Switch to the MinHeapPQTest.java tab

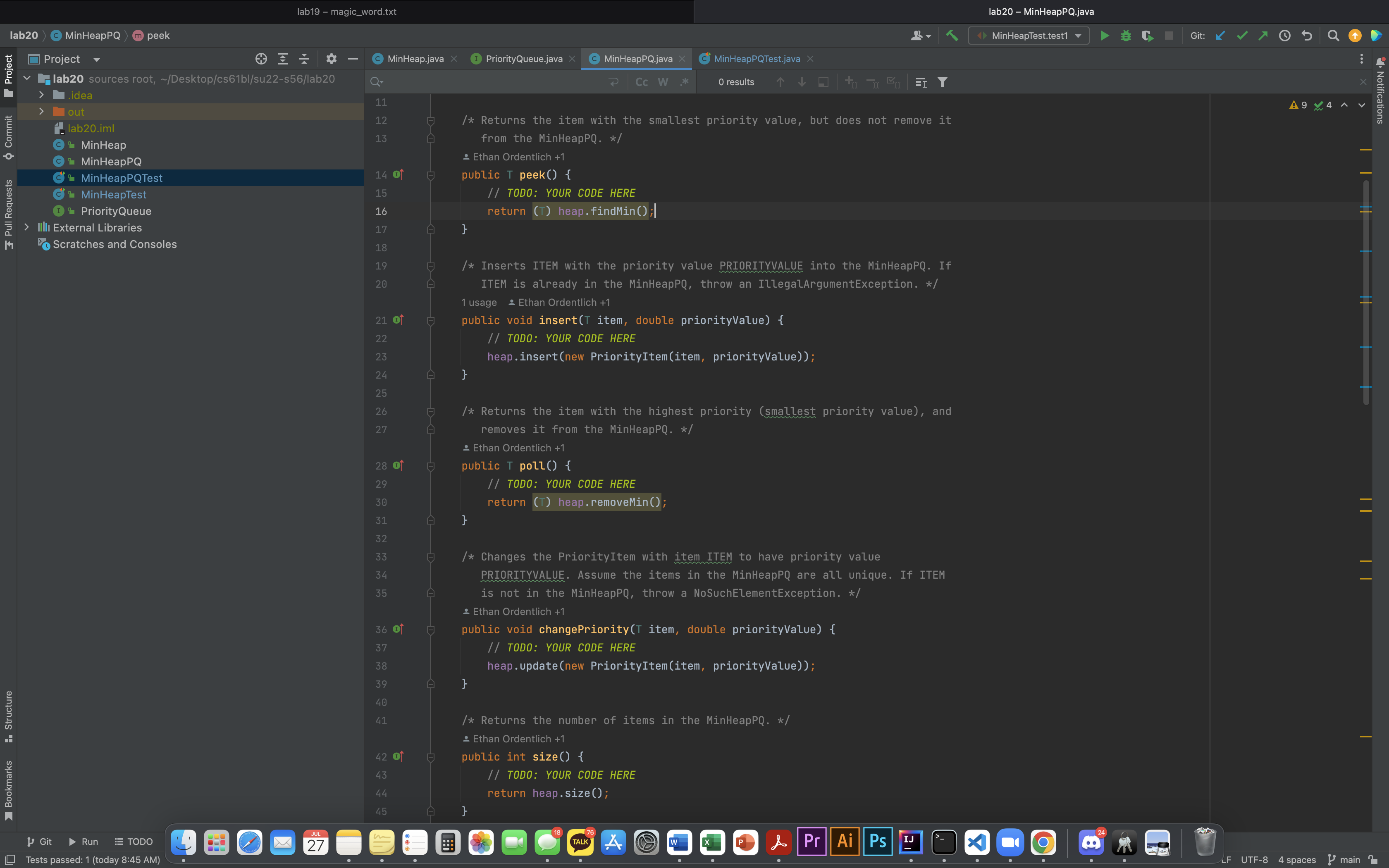757,59
